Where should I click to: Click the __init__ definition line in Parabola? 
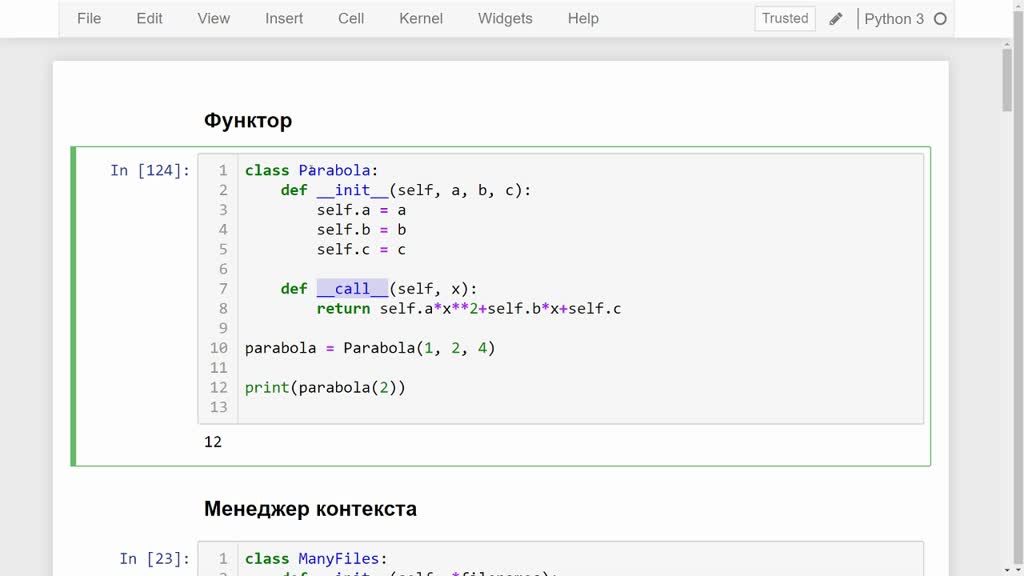[406, 190]
